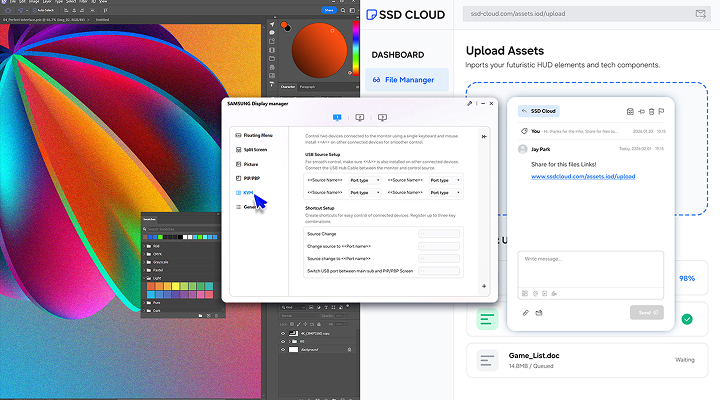Click mail icon in SSD Cloud address bar
The image size is (720, 400).
pos(700,14)
